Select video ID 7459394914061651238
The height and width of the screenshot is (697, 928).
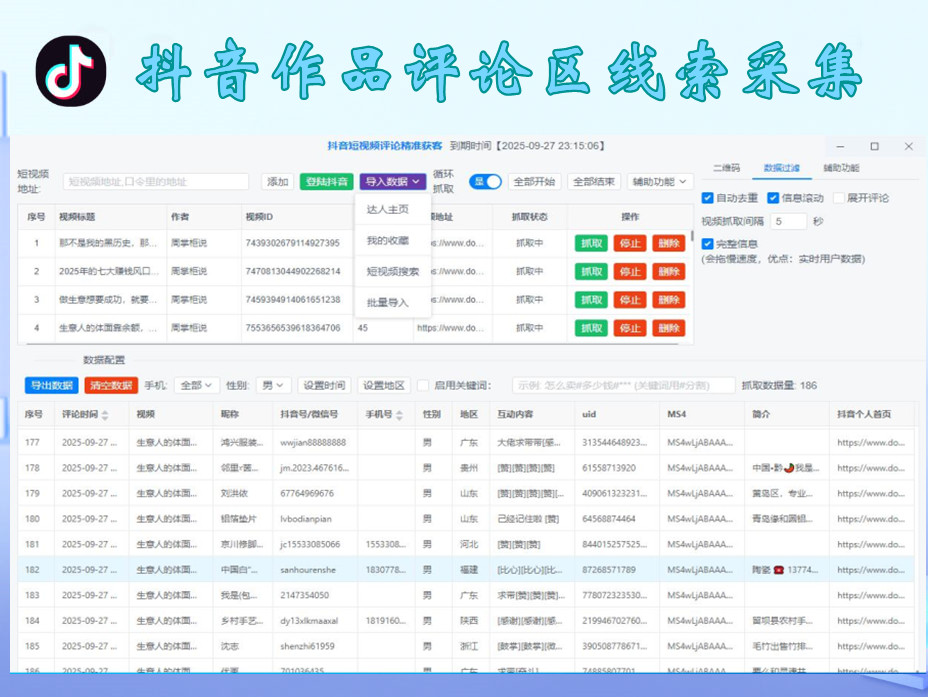click(x=292, y=300)
